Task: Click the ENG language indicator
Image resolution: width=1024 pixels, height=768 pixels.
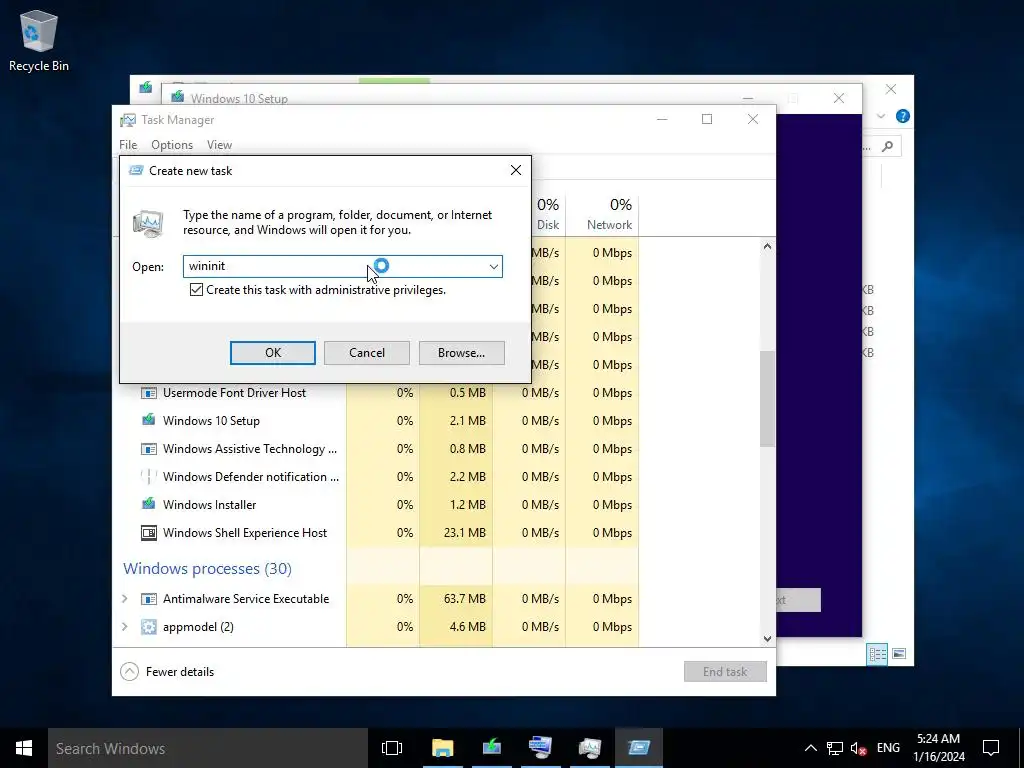Action: [x=888, y=748]
